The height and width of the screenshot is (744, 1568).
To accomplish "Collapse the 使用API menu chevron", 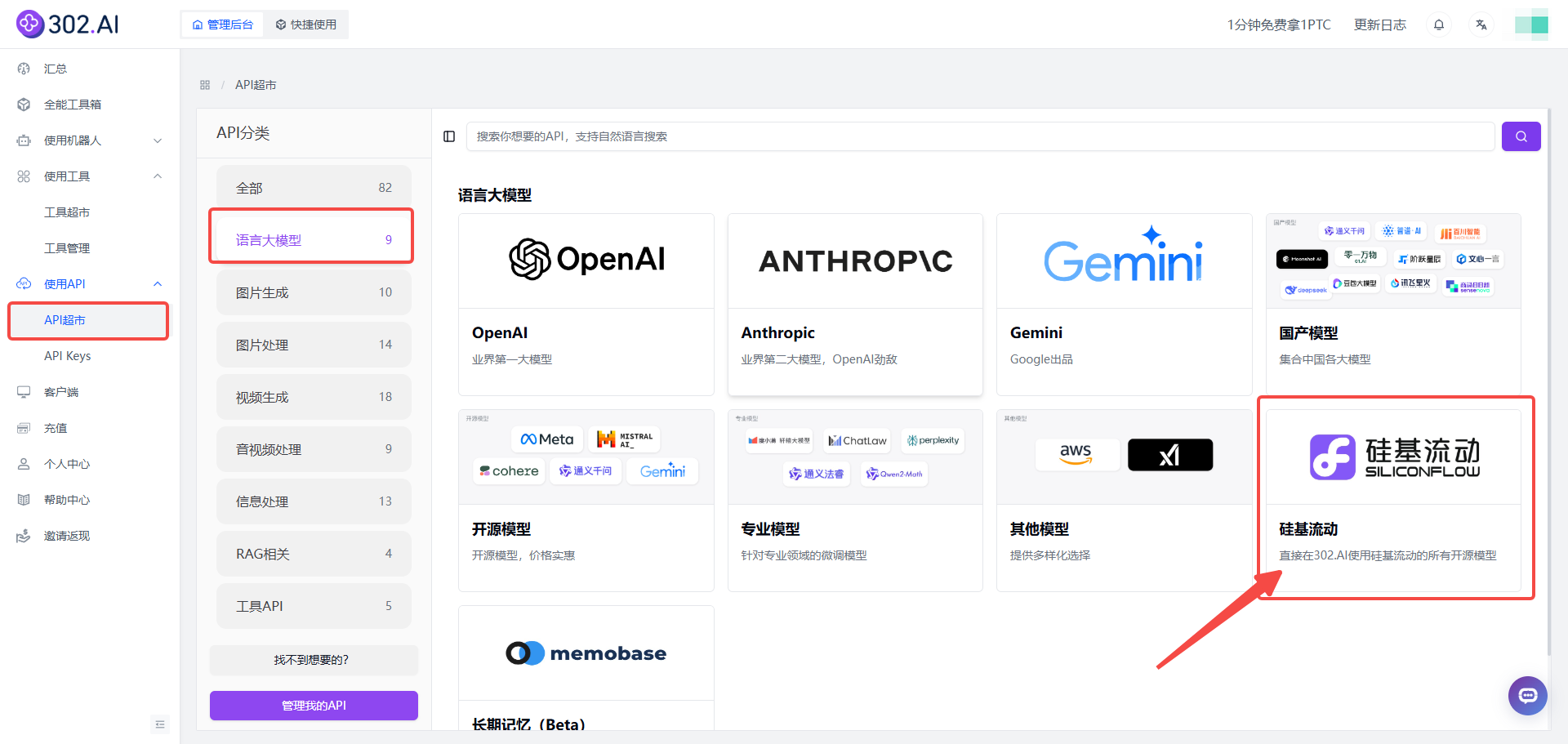I will click(x=158, y=284).
